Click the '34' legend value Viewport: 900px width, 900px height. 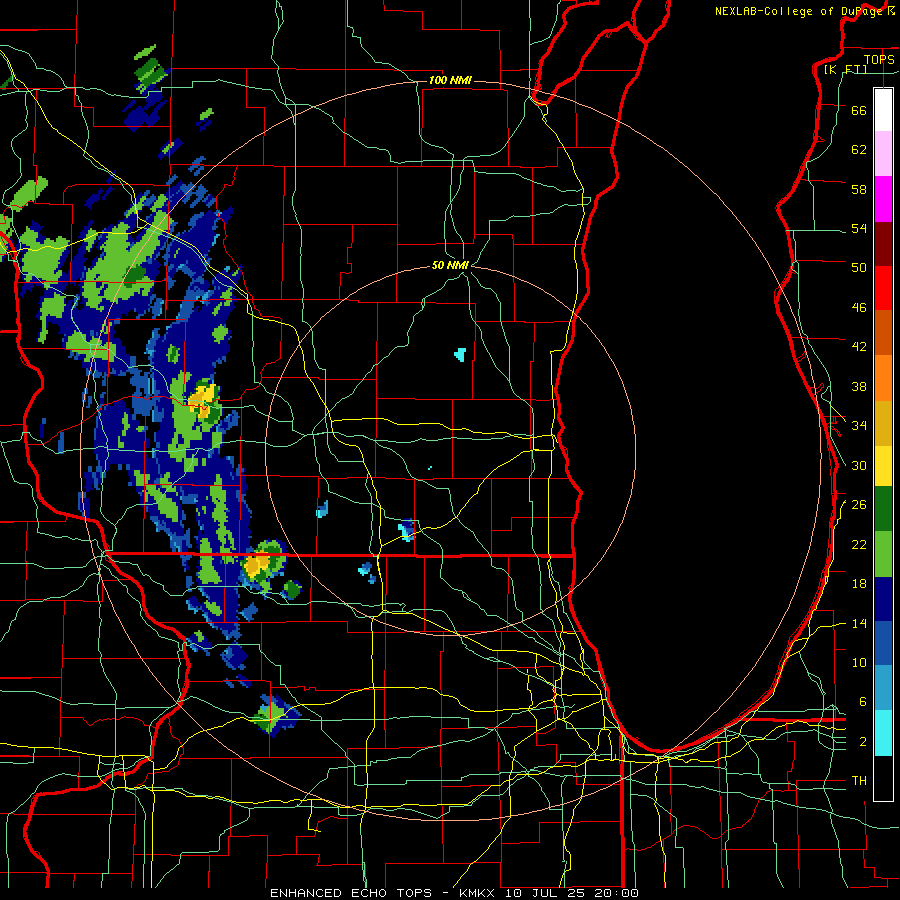click(859, 425)
